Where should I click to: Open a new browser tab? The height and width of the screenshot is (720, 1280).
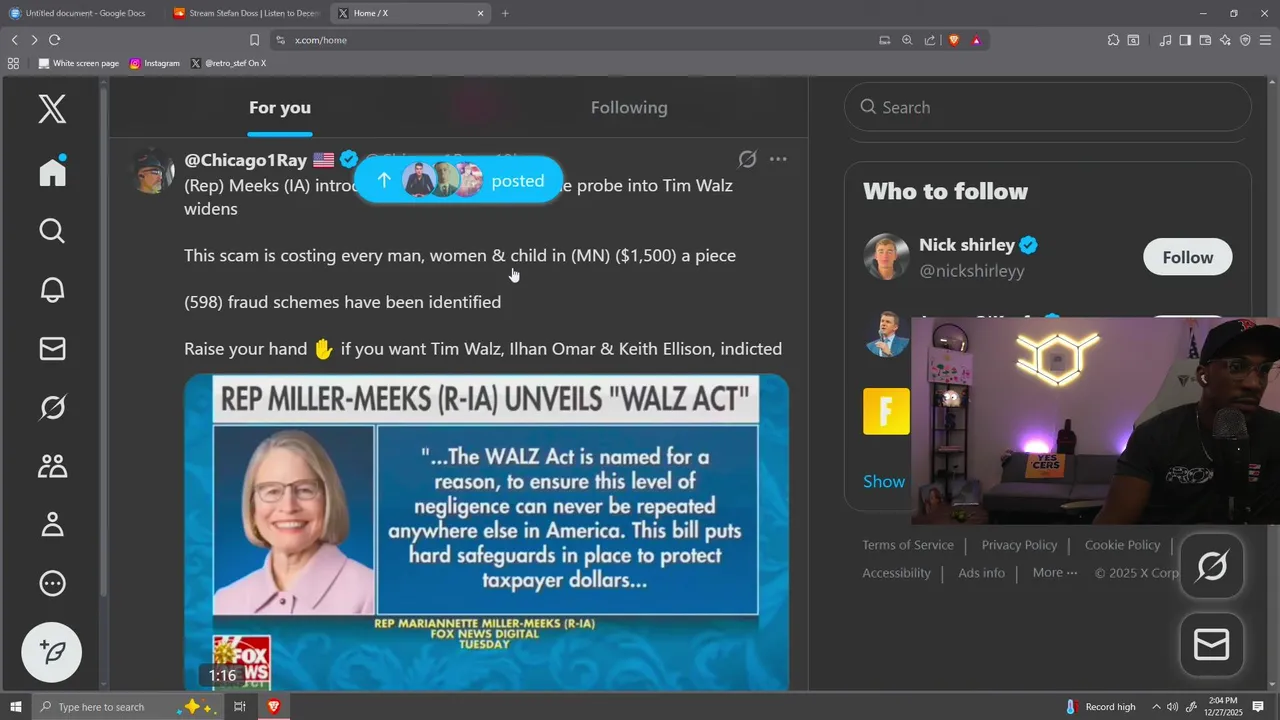pos(505,13)
